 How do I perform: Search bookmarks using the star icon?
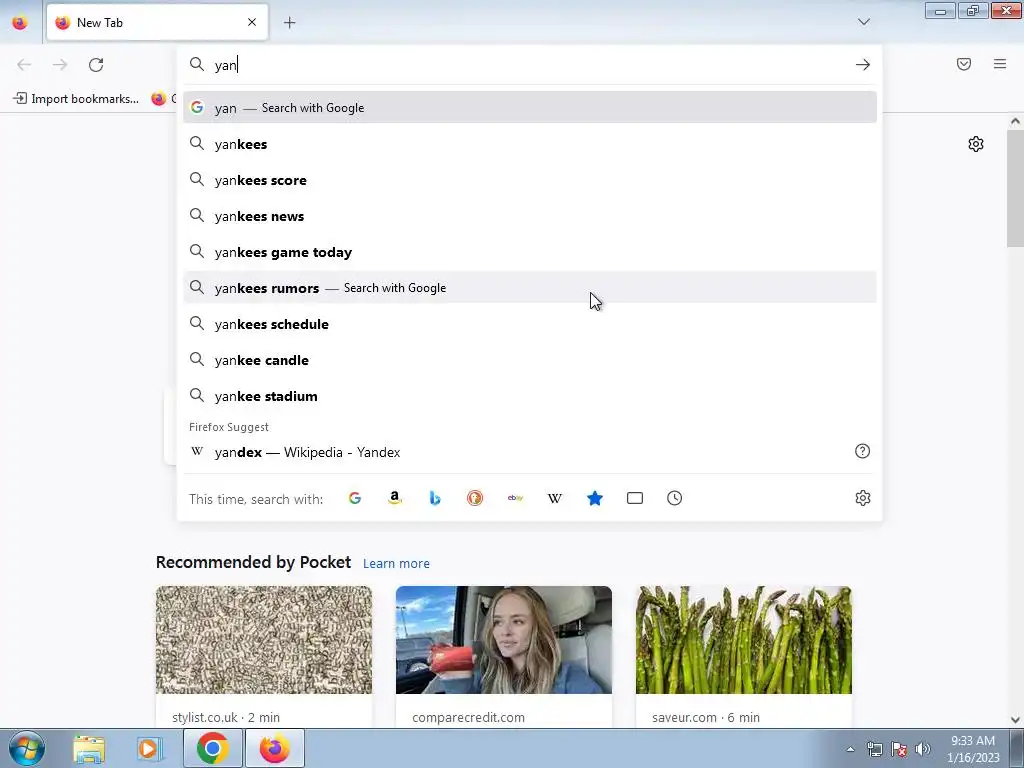coord(595,498)
